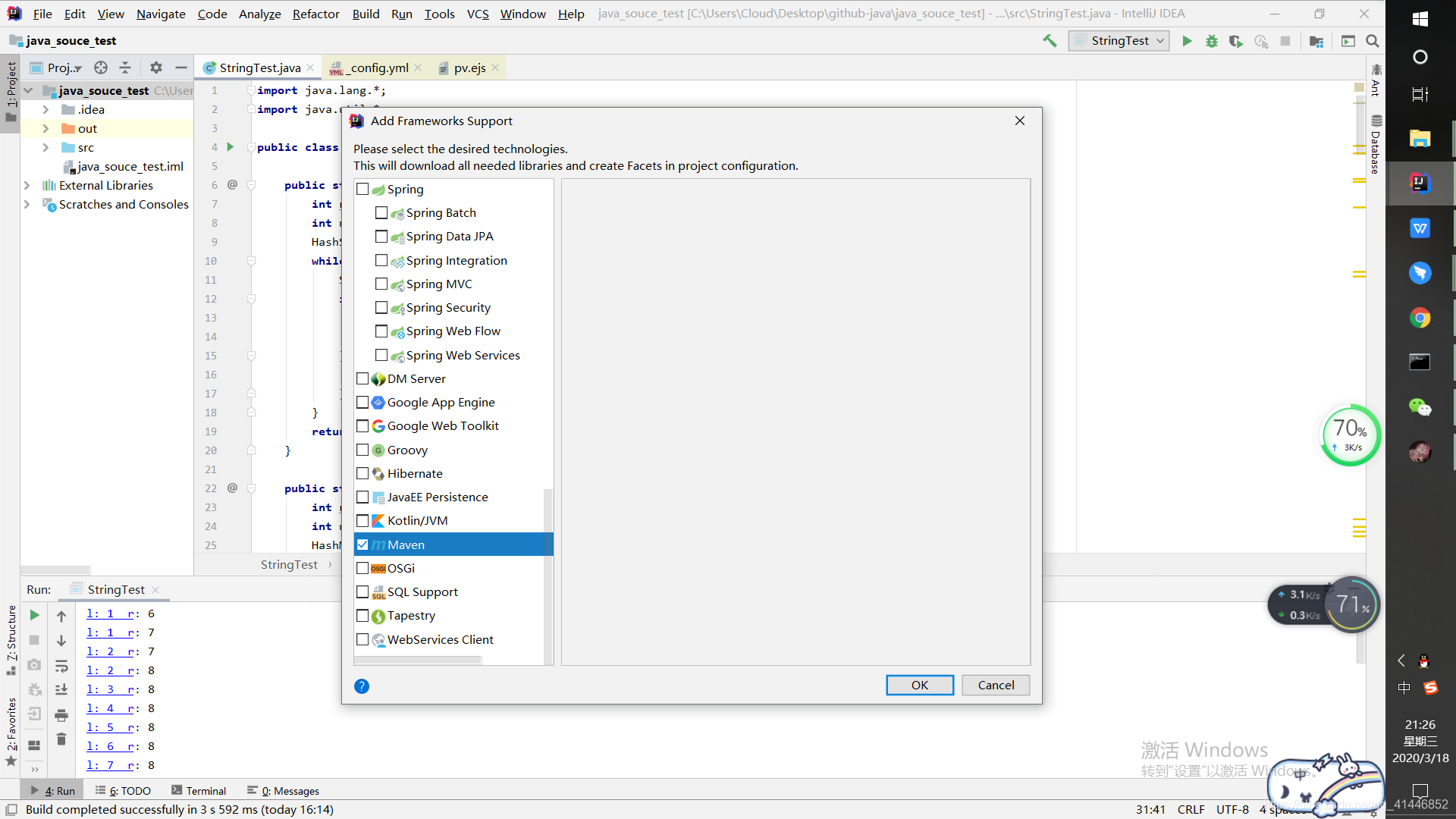Click the Build project hammer icon
1456x819 pixels.
point(1050,41)
